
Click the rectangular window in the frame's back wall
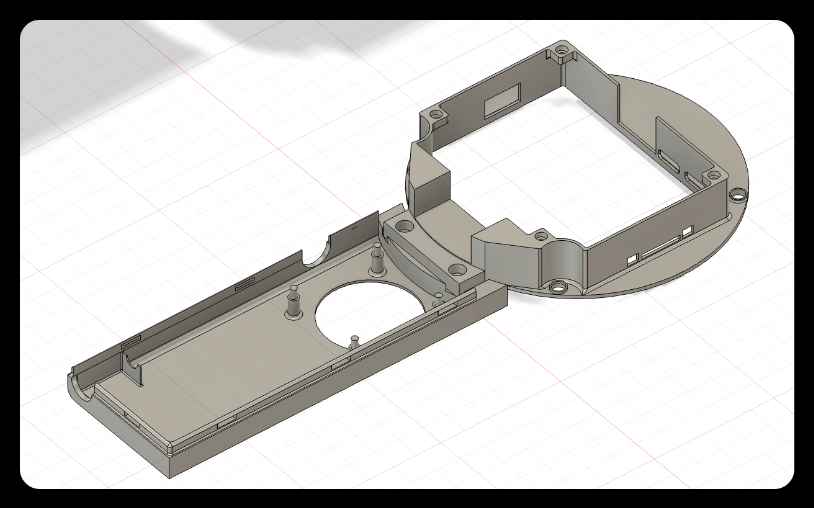pos(499,102)
